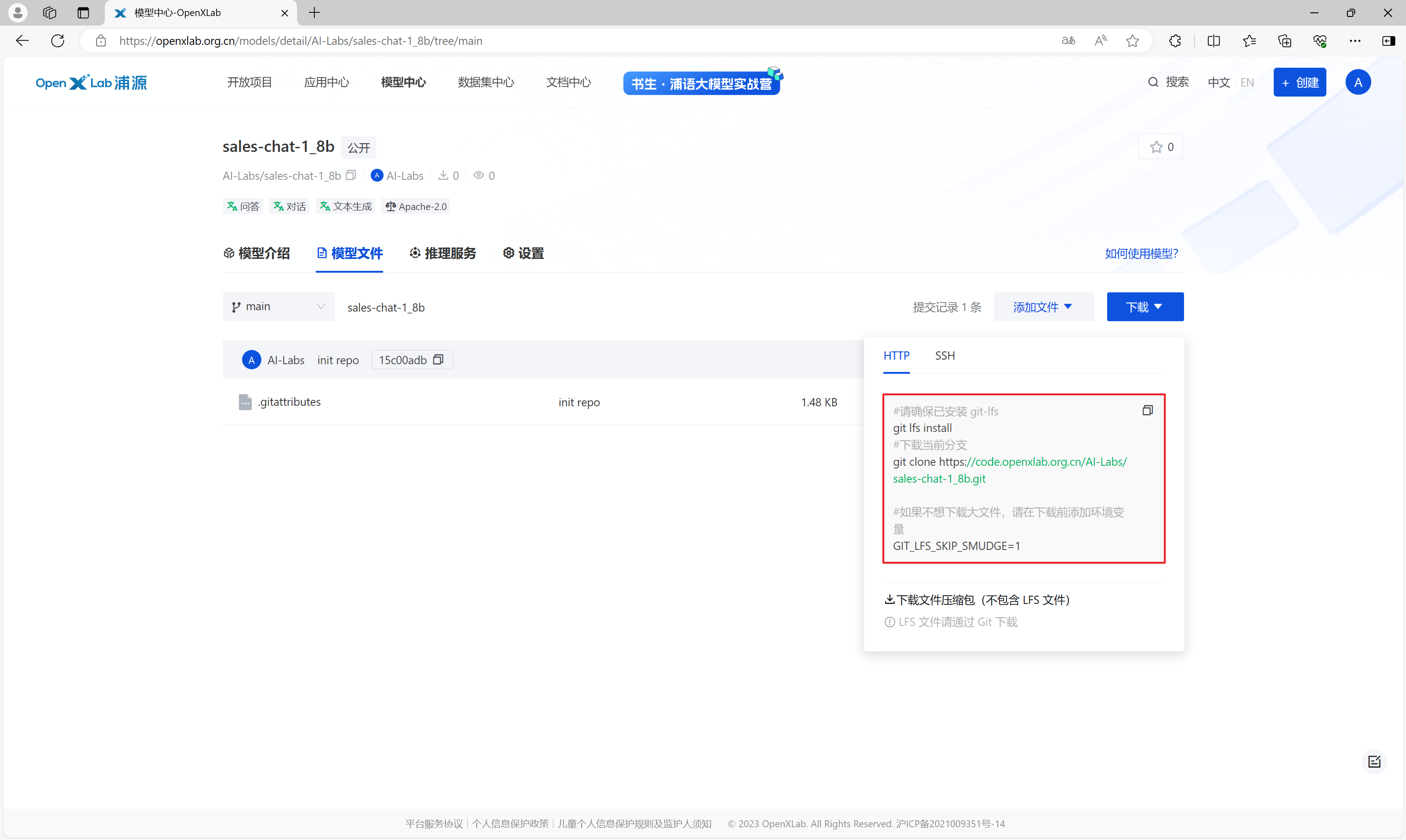
Task: Click the 对话 tag
Action: 289,207
